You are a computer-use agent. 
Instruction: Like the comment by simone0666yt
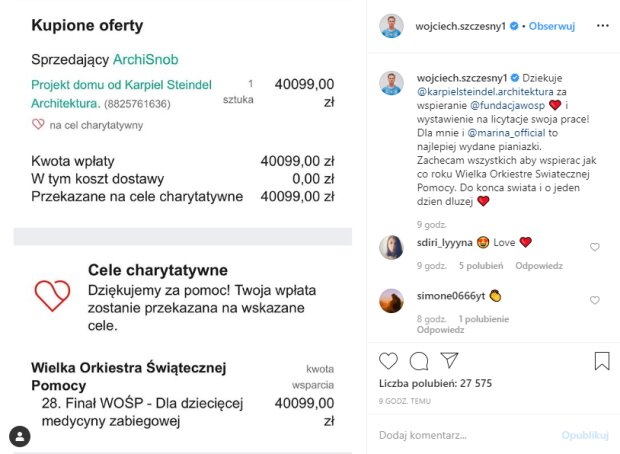[595, 300]
